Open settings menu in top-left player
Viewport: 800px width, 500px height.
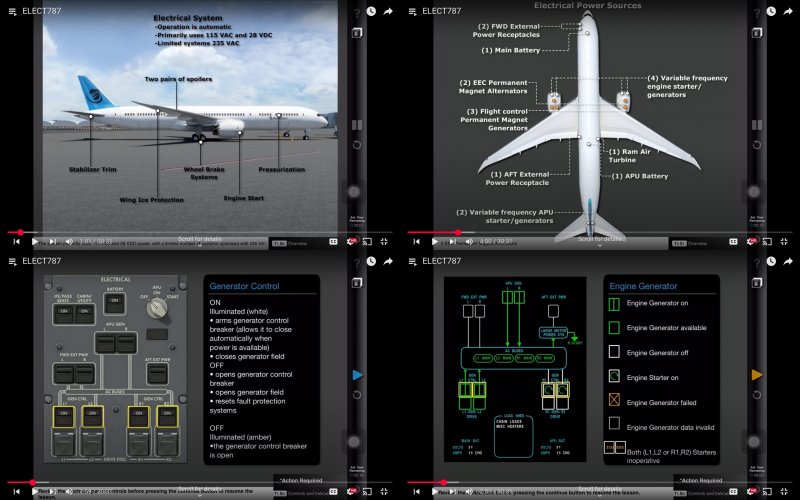352,241
